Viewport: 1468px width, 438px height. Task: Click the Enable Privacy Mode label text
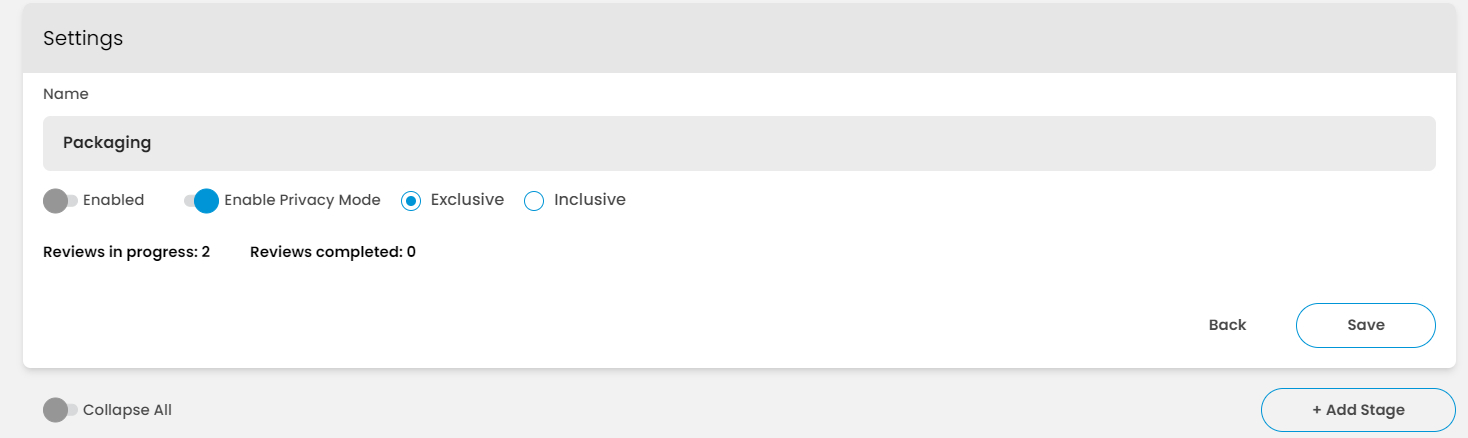[302, 200]
